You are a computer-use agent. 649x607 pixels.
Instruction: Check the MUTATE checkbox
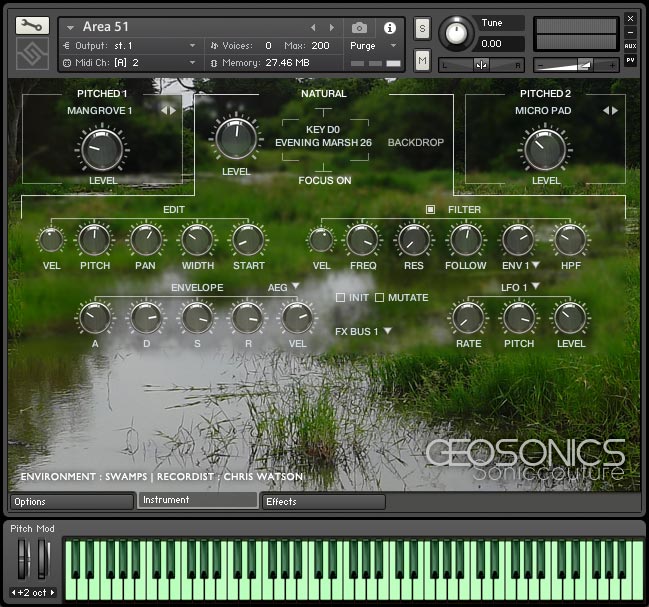[x=379, y=298]
